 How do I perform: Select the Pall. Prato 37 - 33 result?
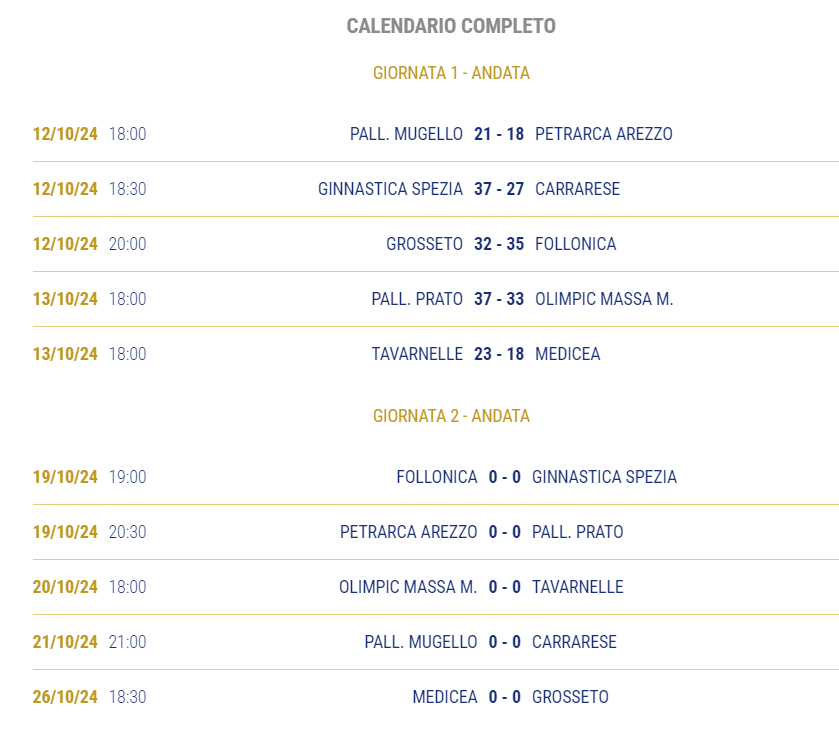pyautogui.click(x=499, y=299)
